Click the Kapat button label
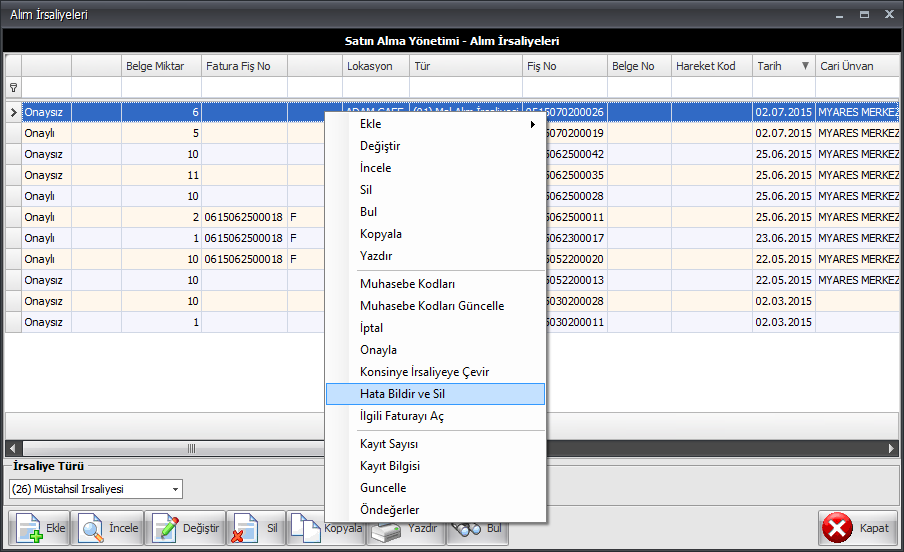 click(x=874, y=528)
